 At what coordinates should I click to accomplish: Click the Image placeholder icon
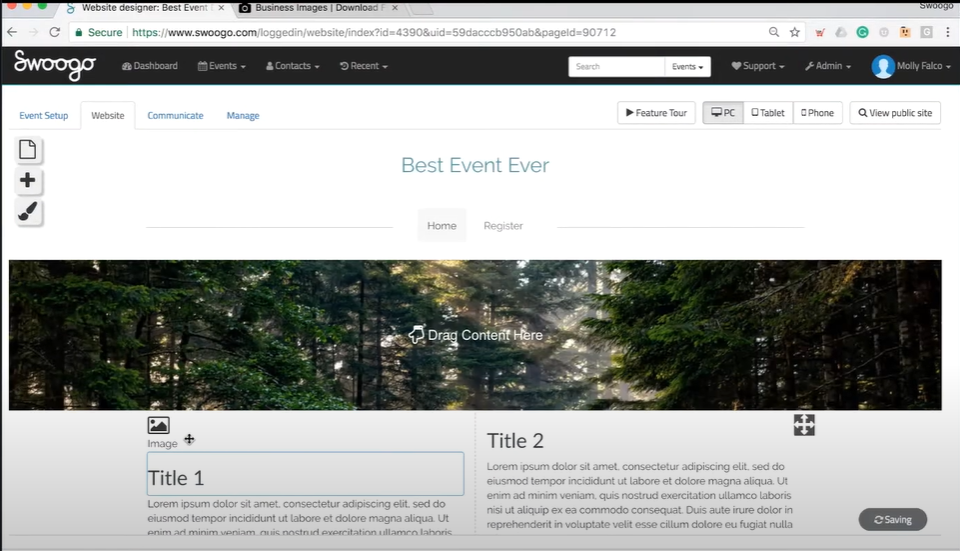click(x=158, y=425)
